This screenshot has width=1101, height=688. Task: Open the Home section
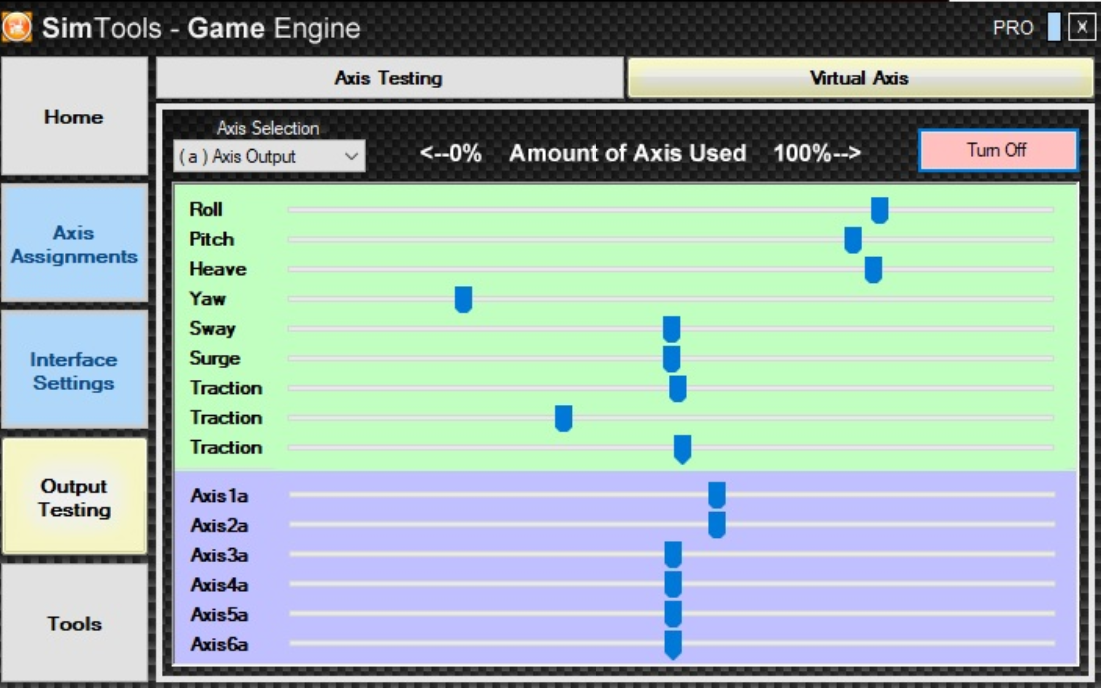(74, 117)
